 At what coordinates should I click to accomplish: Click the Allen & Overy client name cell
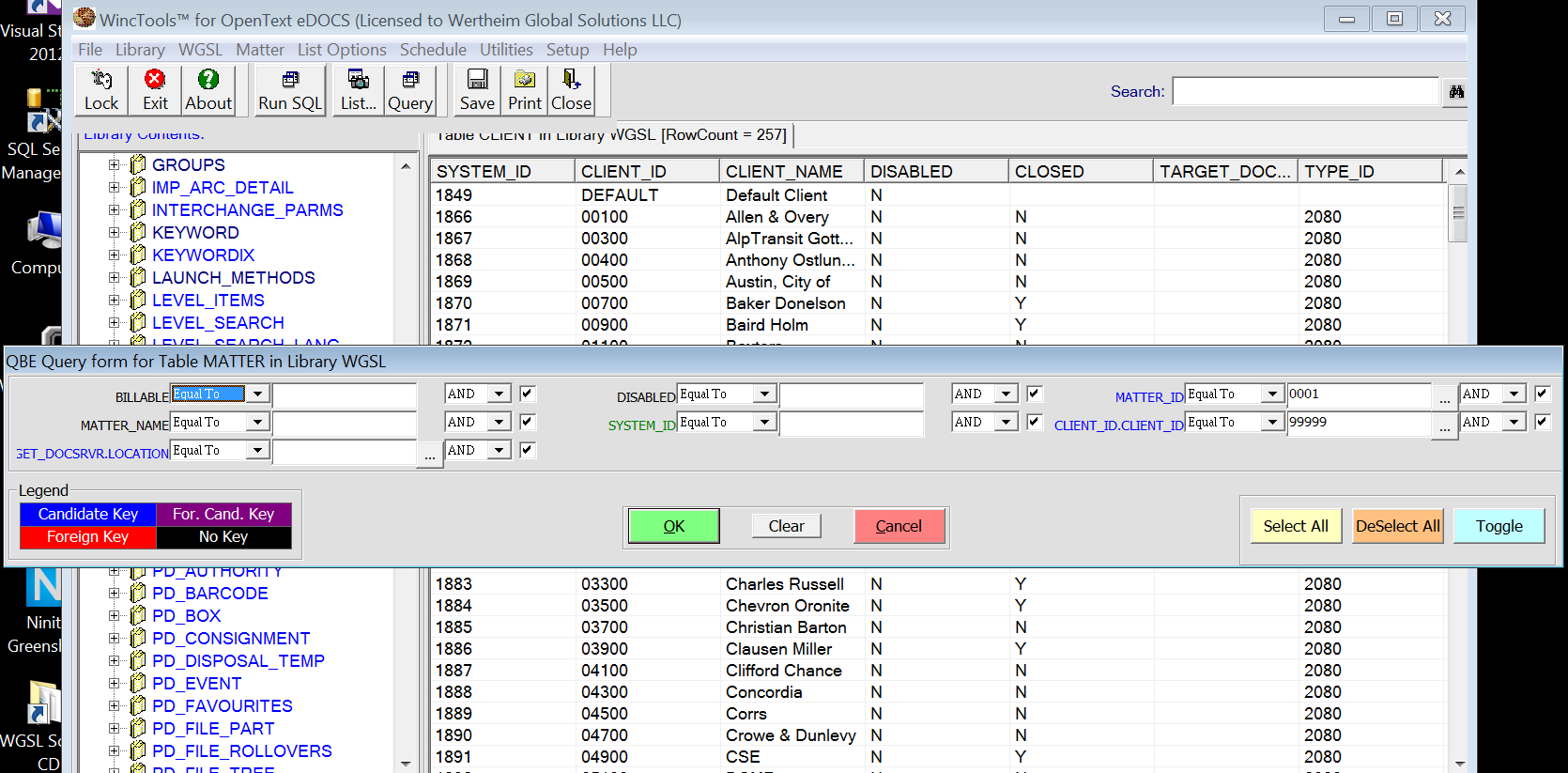(x=792, y=217)
